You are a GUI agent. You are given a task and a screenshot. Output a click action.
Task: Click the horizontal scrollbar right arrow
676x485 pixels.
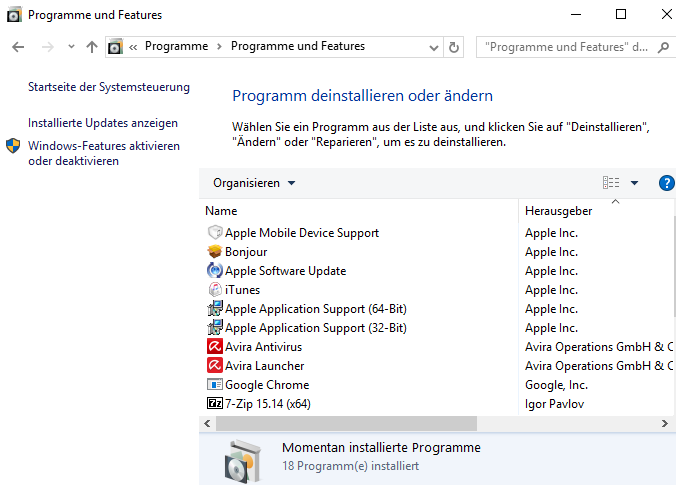[x=664, y=423]
